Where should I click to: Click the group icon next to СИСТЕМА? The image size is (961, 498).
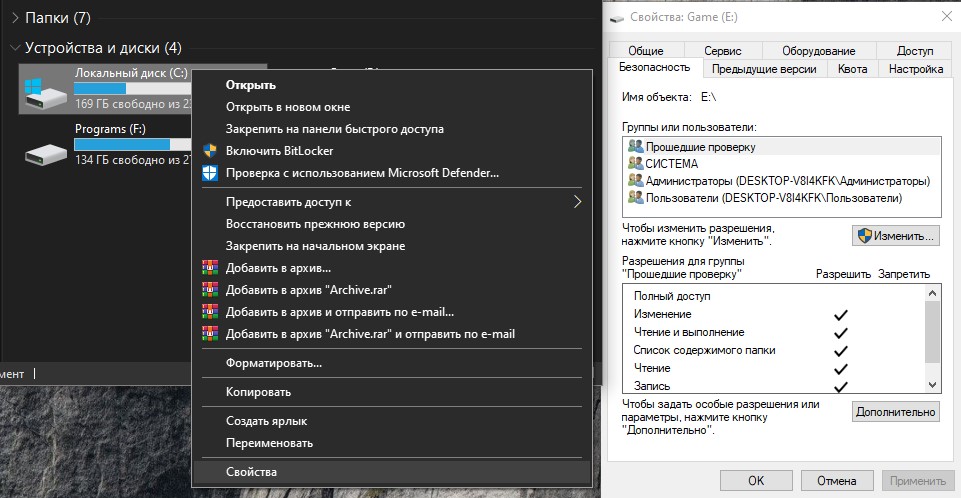[636, 164]
